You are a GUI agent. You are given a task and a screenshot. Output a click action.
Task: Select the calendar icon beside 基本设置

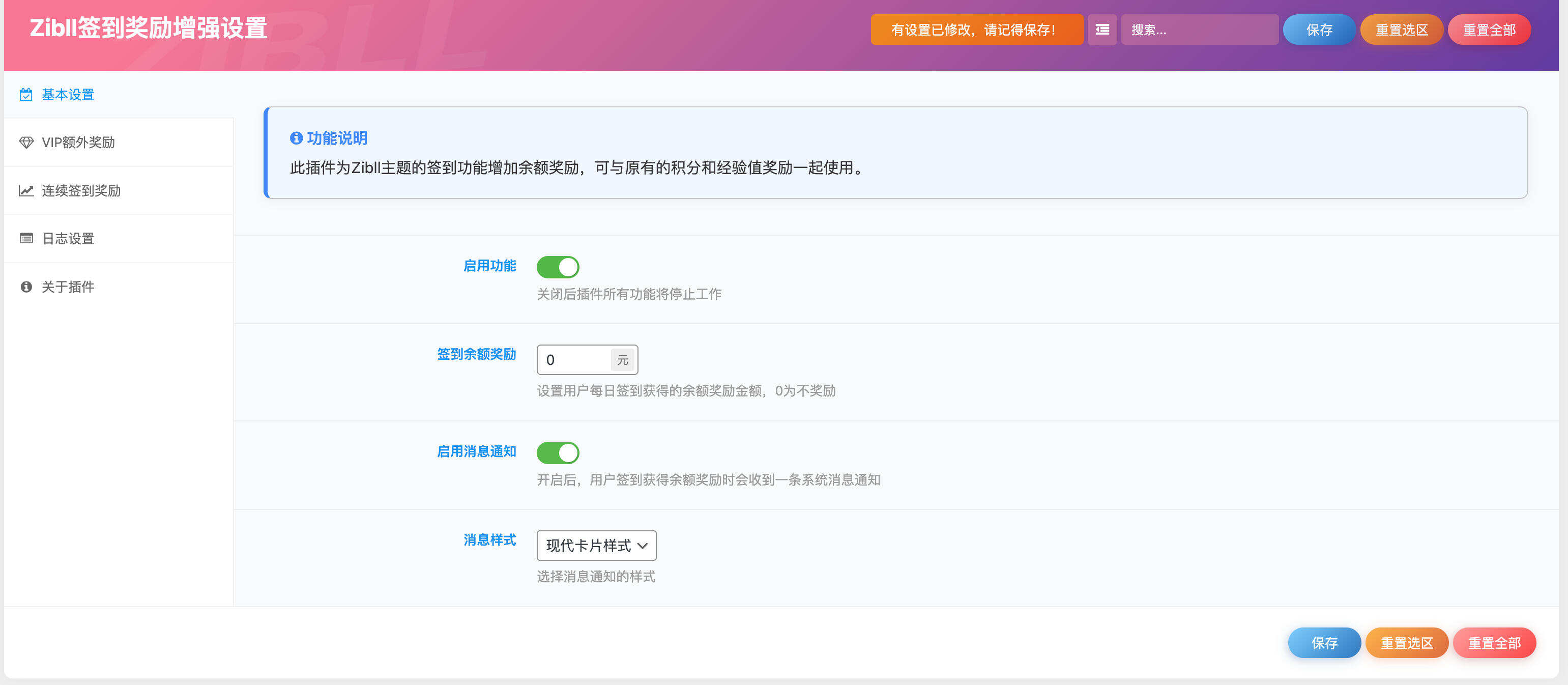coord(25,94)
